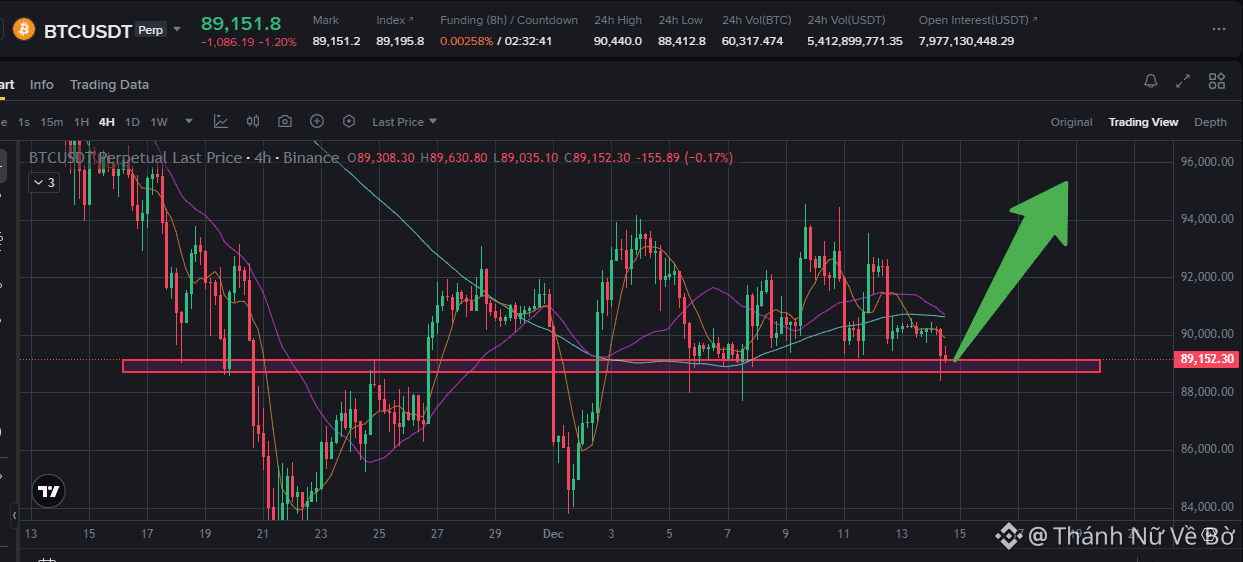Open the BTCUSDT pair selector arrow
Viewport: 1243px width, 562px height.
click(x=177, y=29)
